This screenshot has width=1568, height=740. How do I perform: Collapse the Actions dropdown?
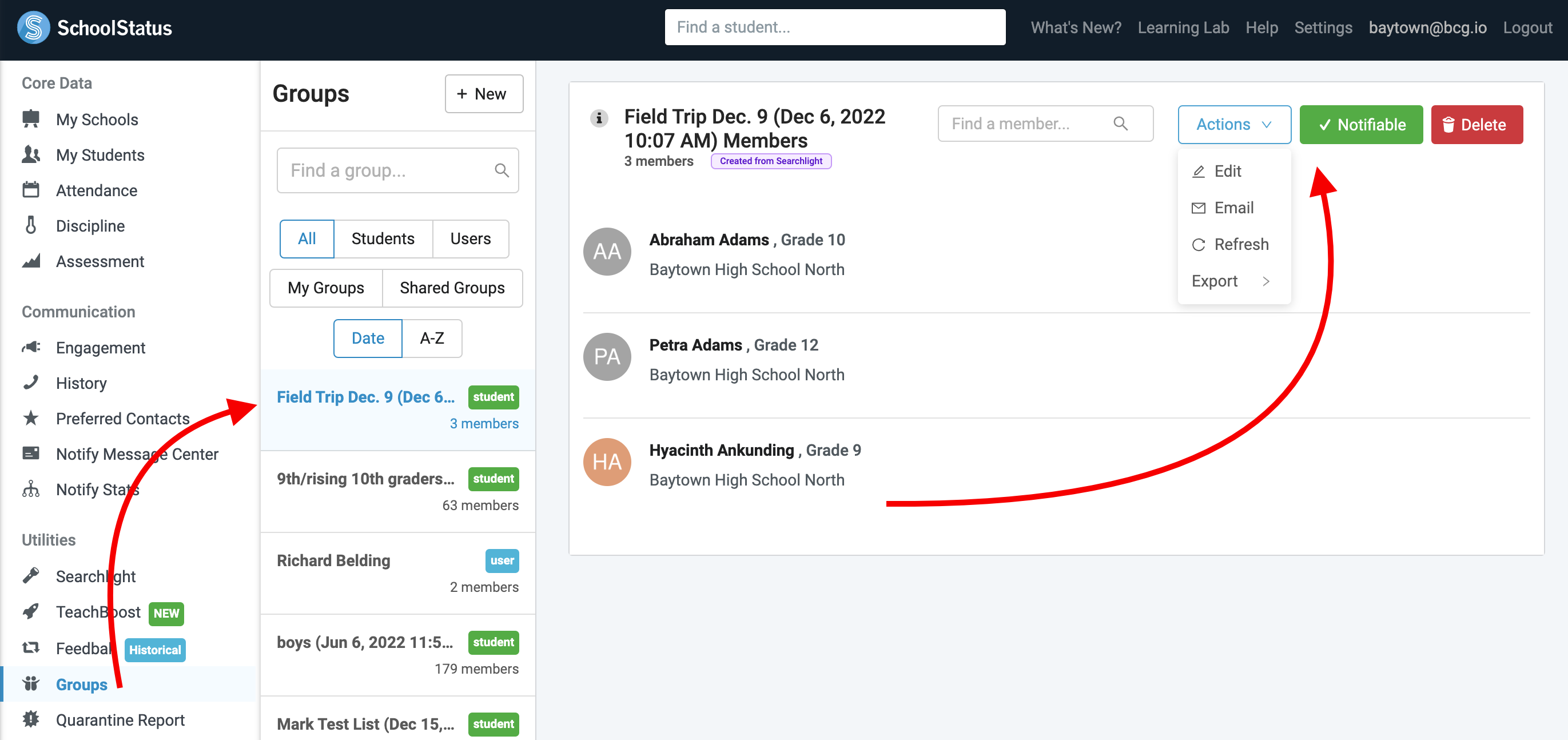1234,125
